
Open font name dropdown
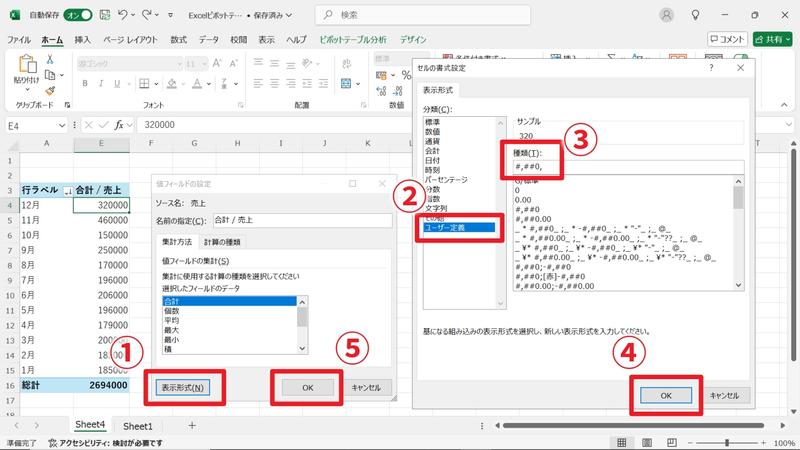[x=179, y=64]
